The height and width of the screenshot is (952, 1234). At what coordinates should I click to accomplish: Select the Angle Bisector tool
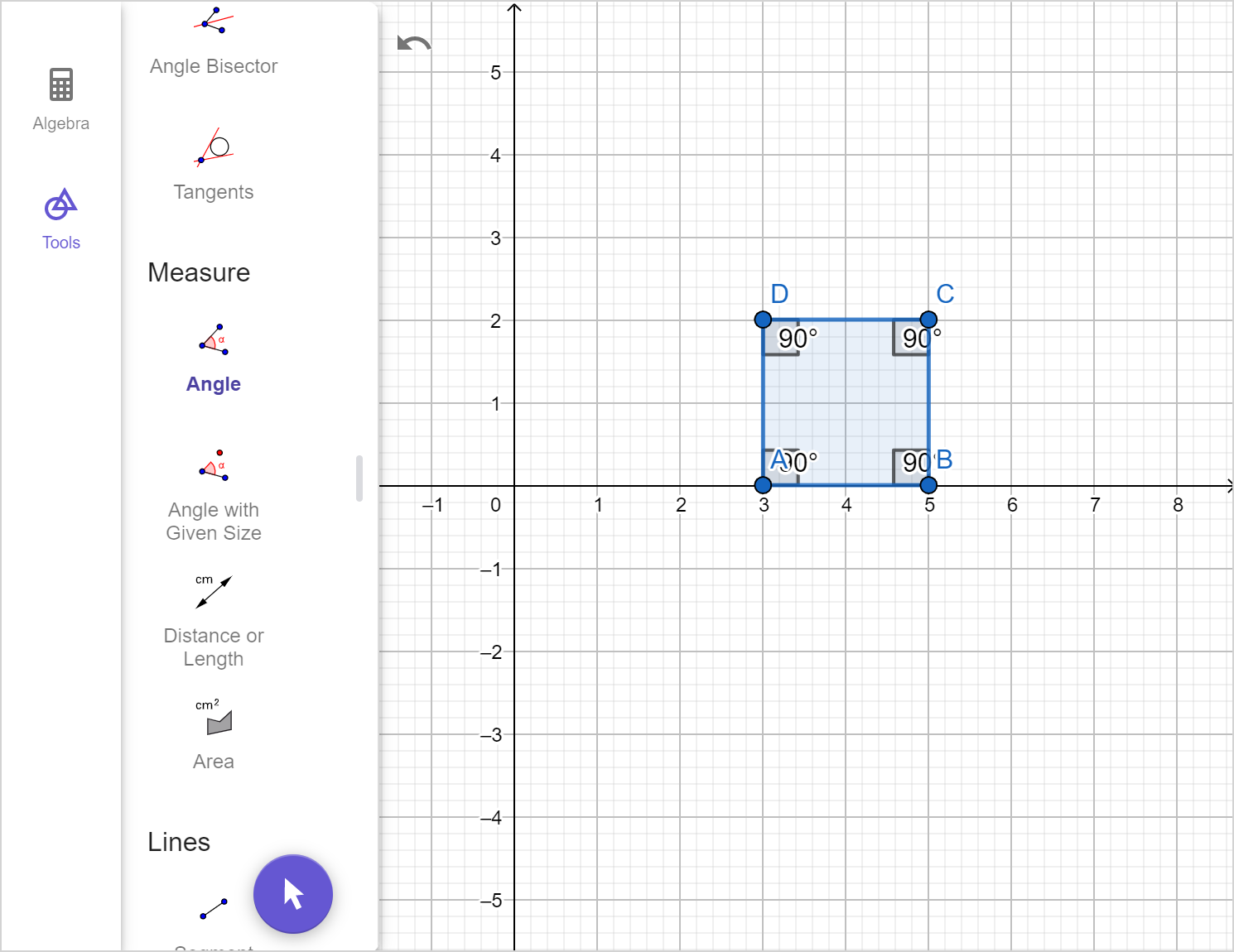pyautogui.click(x=214, y=41)
